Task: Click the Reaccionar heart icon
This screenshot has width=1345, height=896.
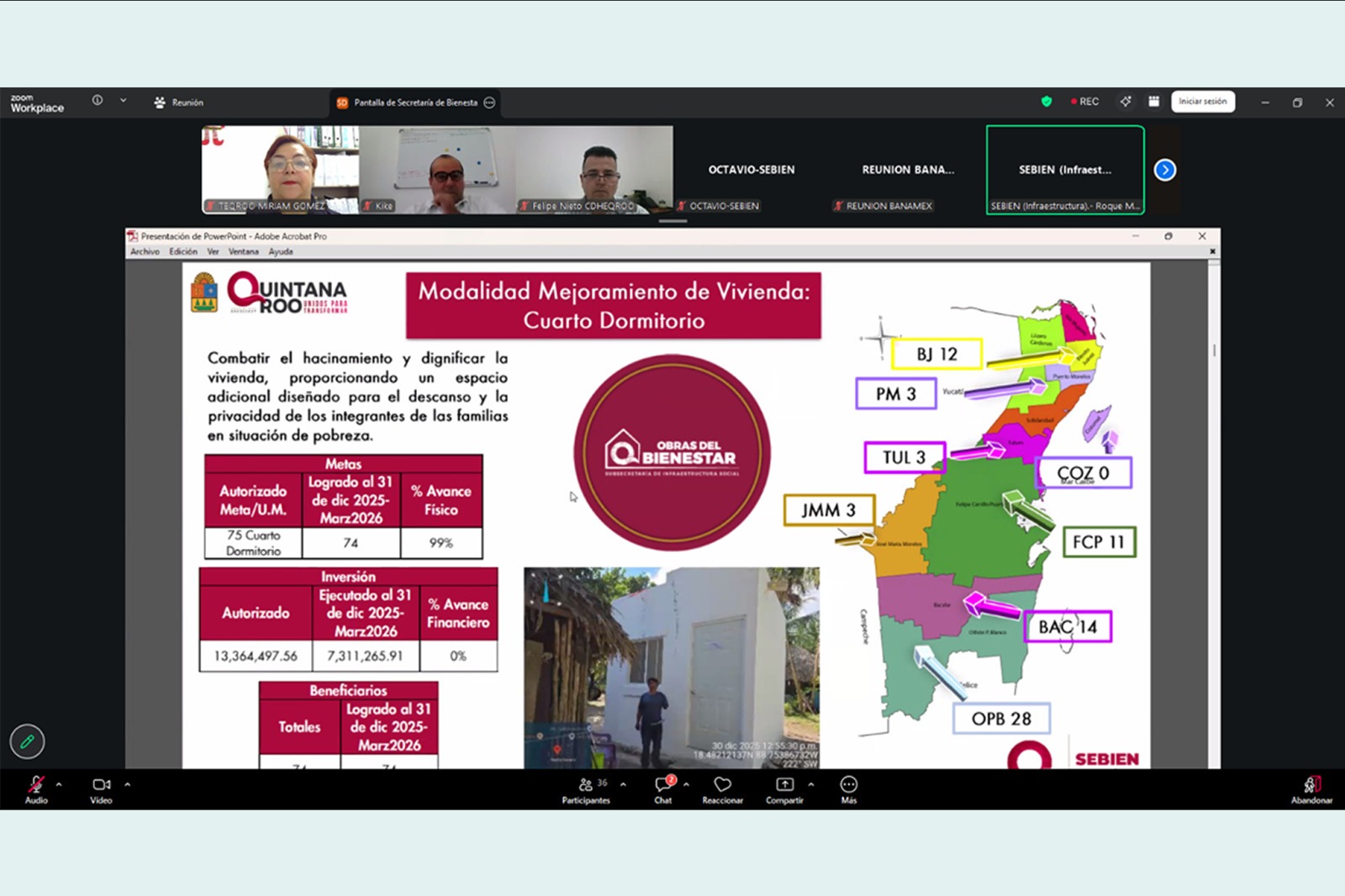Action: point(722,788)
